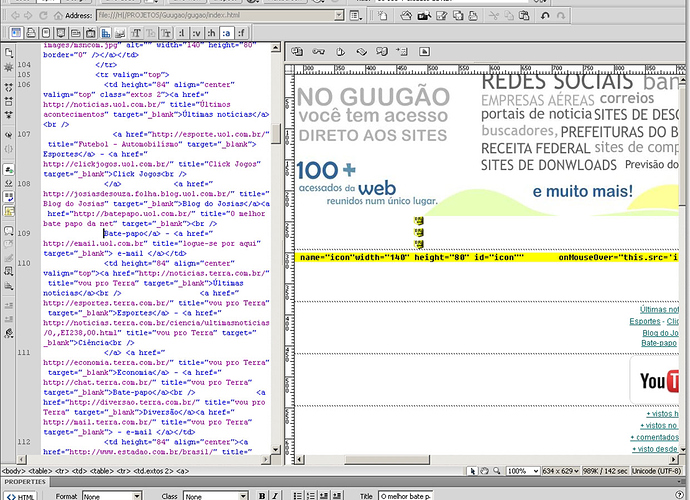
Task: Click the Unordered List icon in Properties
Action: click(x=298, y=496)
